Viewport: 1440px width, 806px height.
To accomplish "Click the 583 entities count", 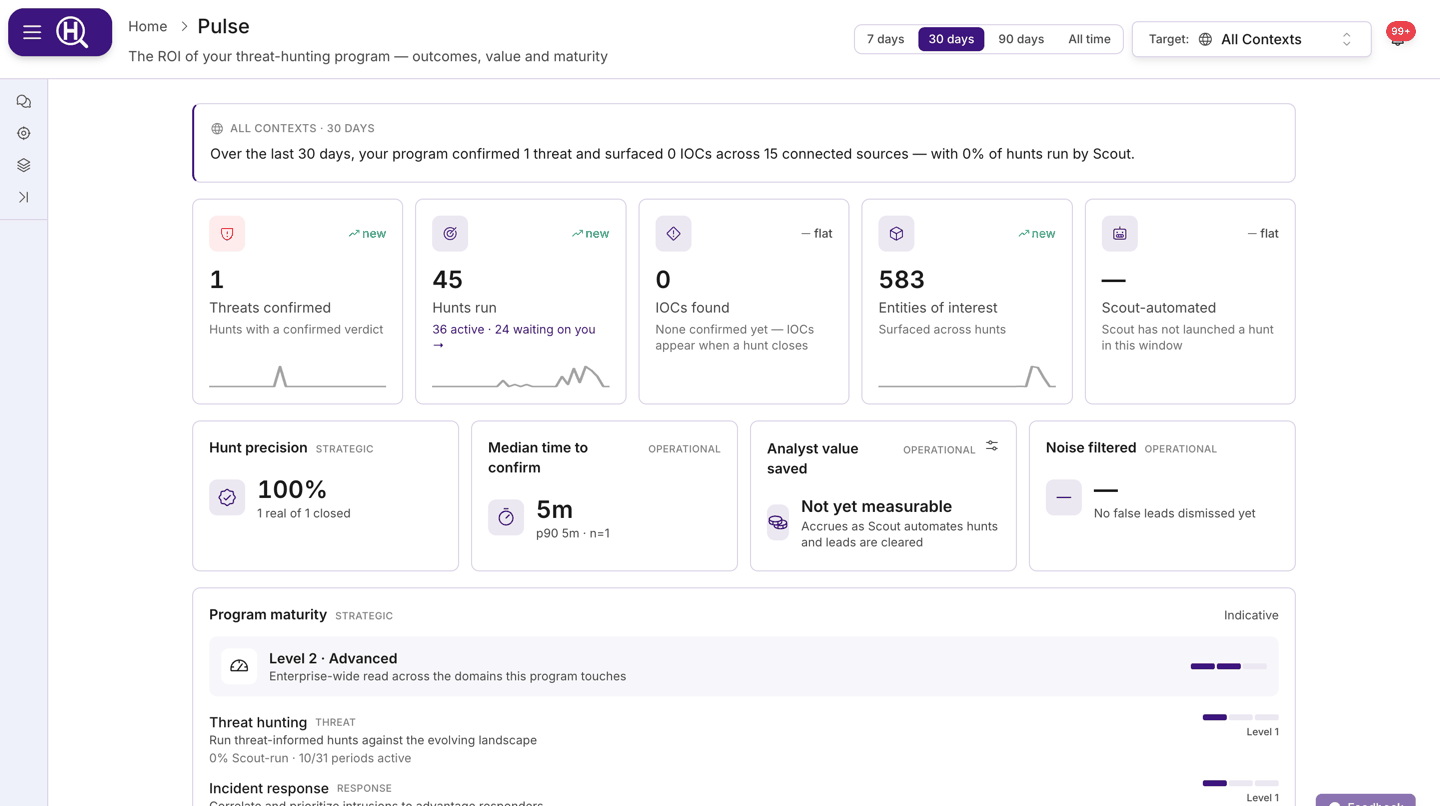I will tap(902, 280).
